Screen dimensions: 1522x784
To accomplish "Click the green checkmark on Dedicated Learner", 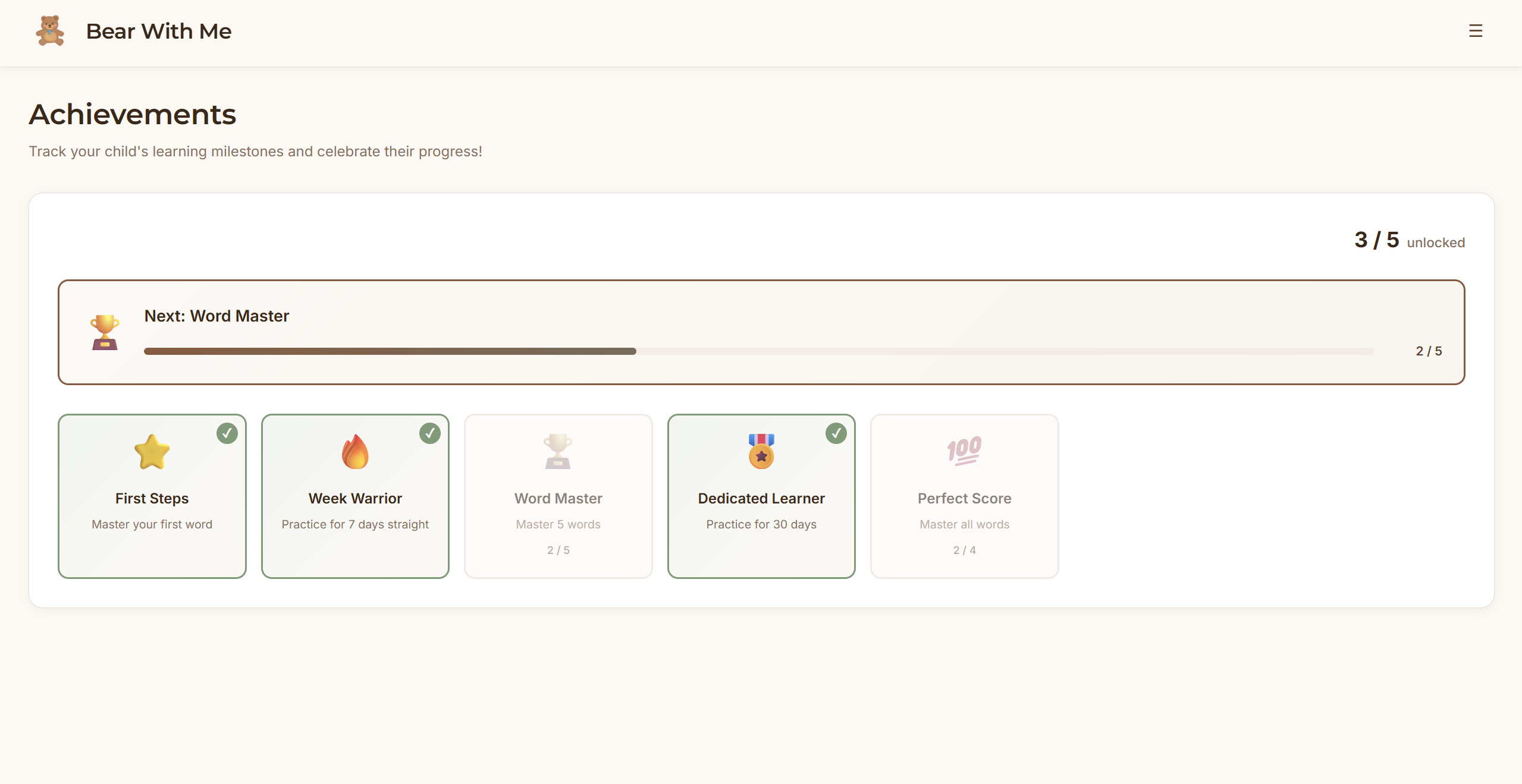I will [x=836, y=433].
